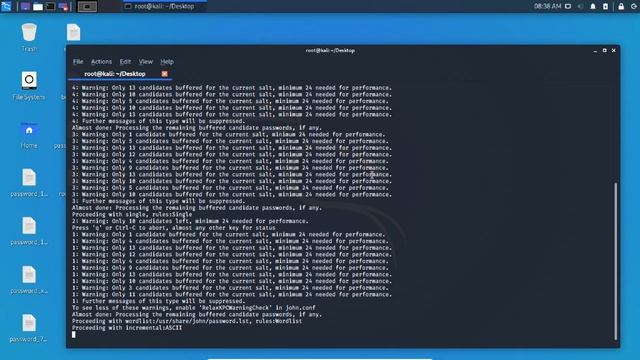
Task: Click the 'Proceeding with incremental:ASCII' line
Action: point(127,328)
